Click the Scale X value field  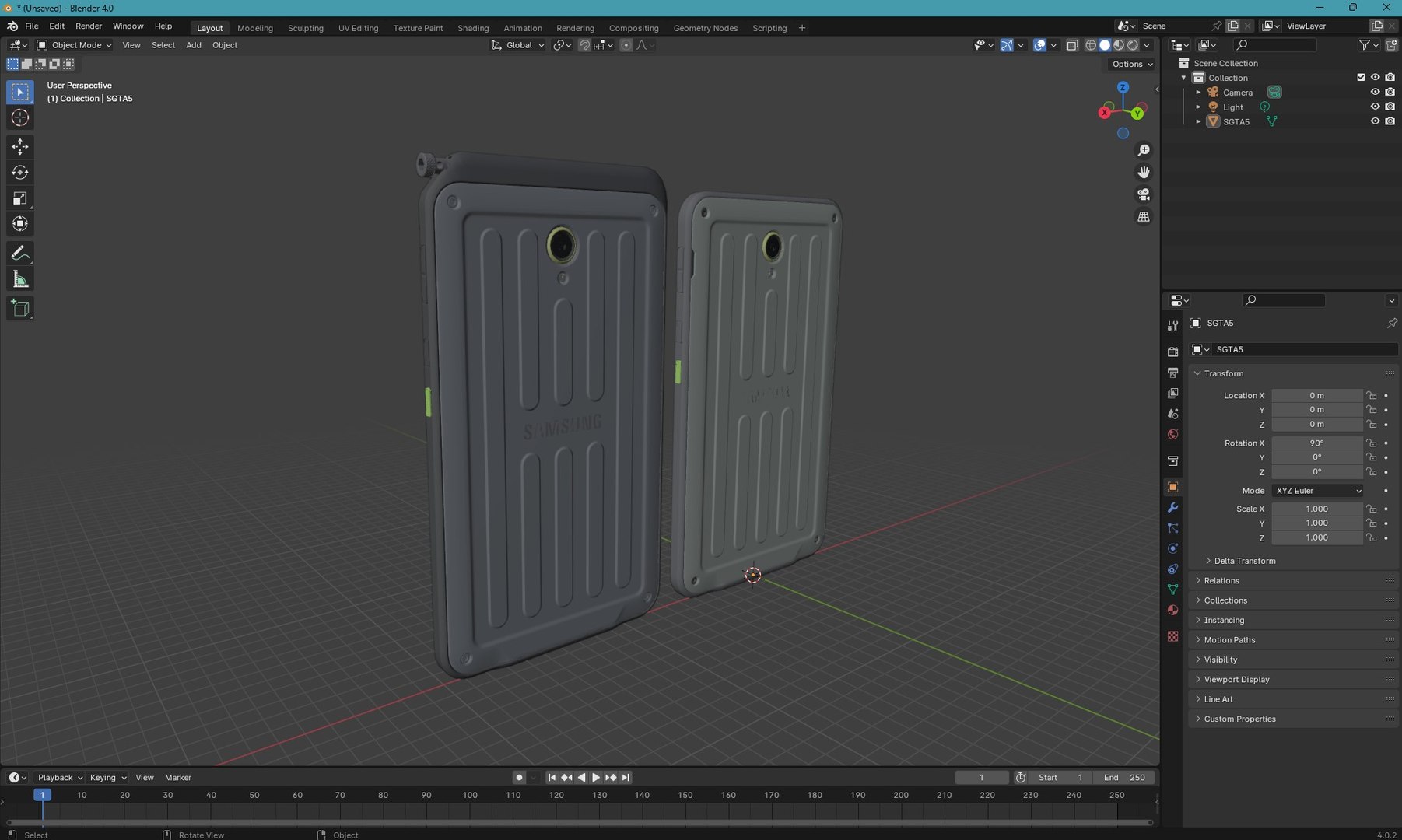pos(1317,509)
